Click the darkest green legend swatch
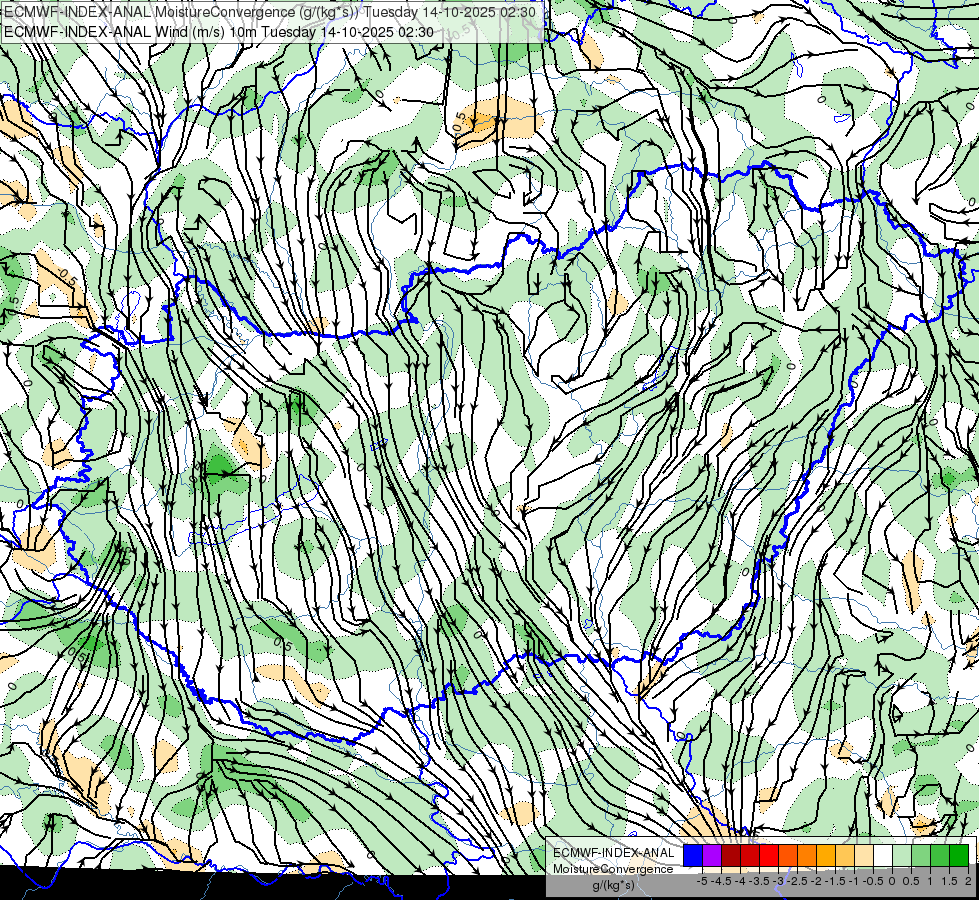 [959, 855]
